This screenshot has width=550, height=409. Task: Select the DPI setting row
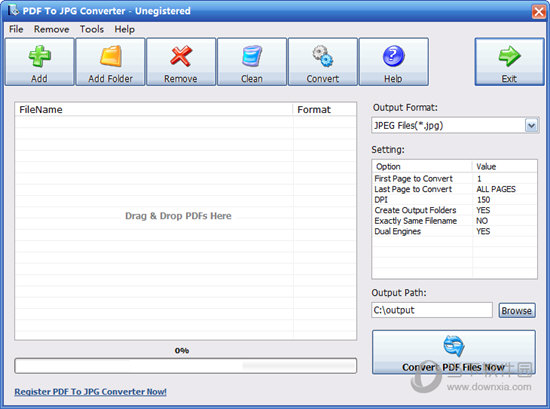click(454, 200)
